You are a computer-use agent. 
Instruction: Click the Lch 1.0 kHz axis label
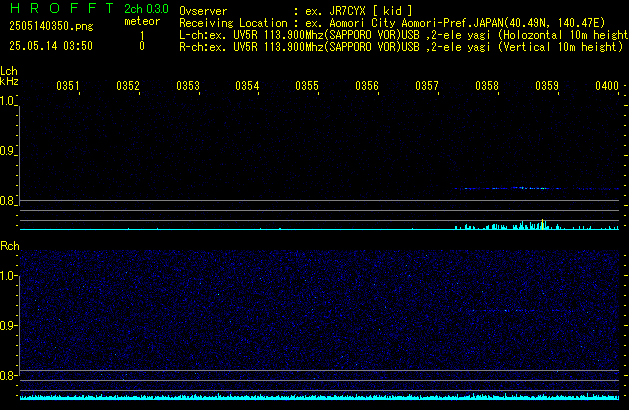7,101
